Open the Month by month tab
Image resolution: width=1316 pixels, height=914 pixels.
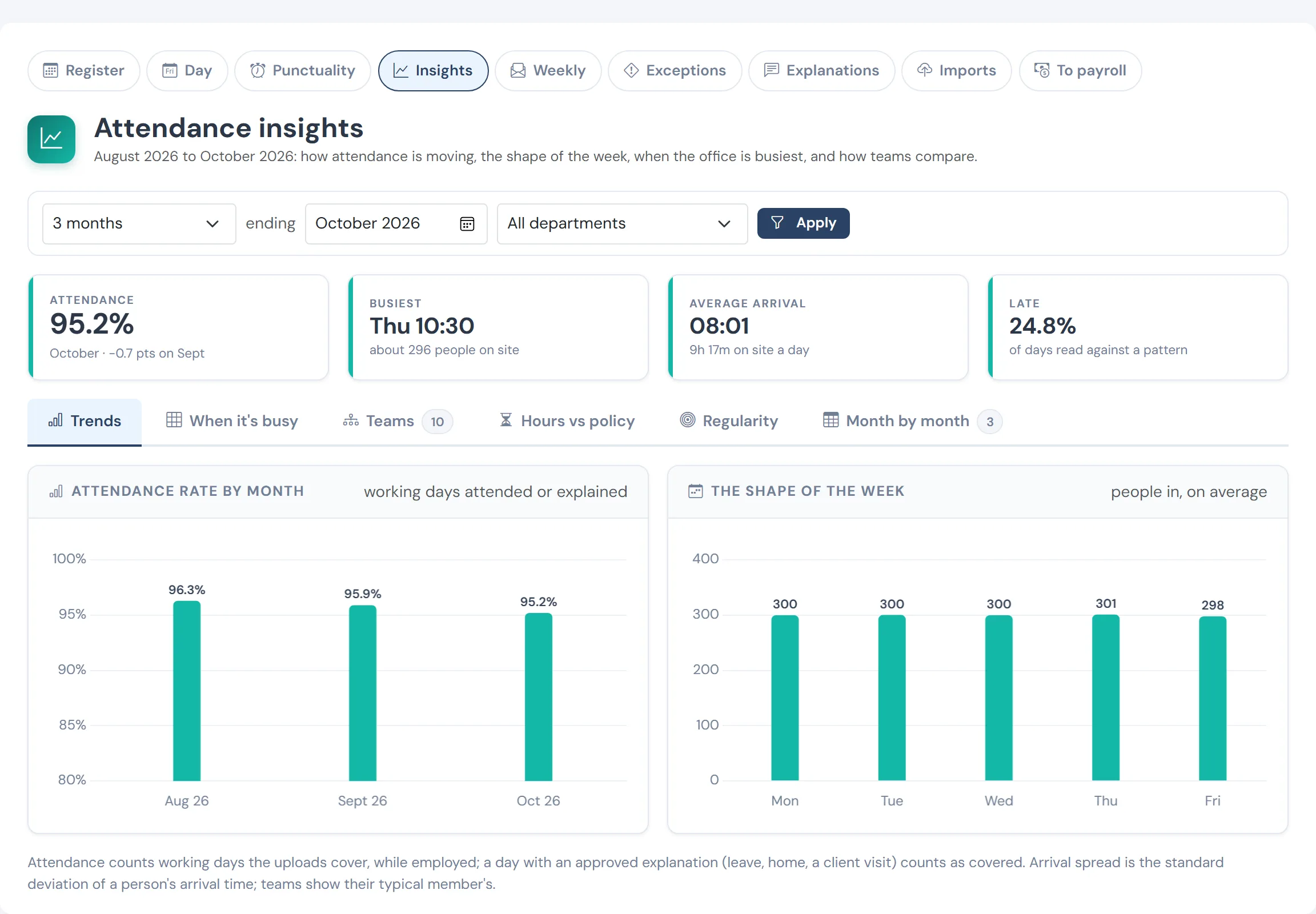912,422
